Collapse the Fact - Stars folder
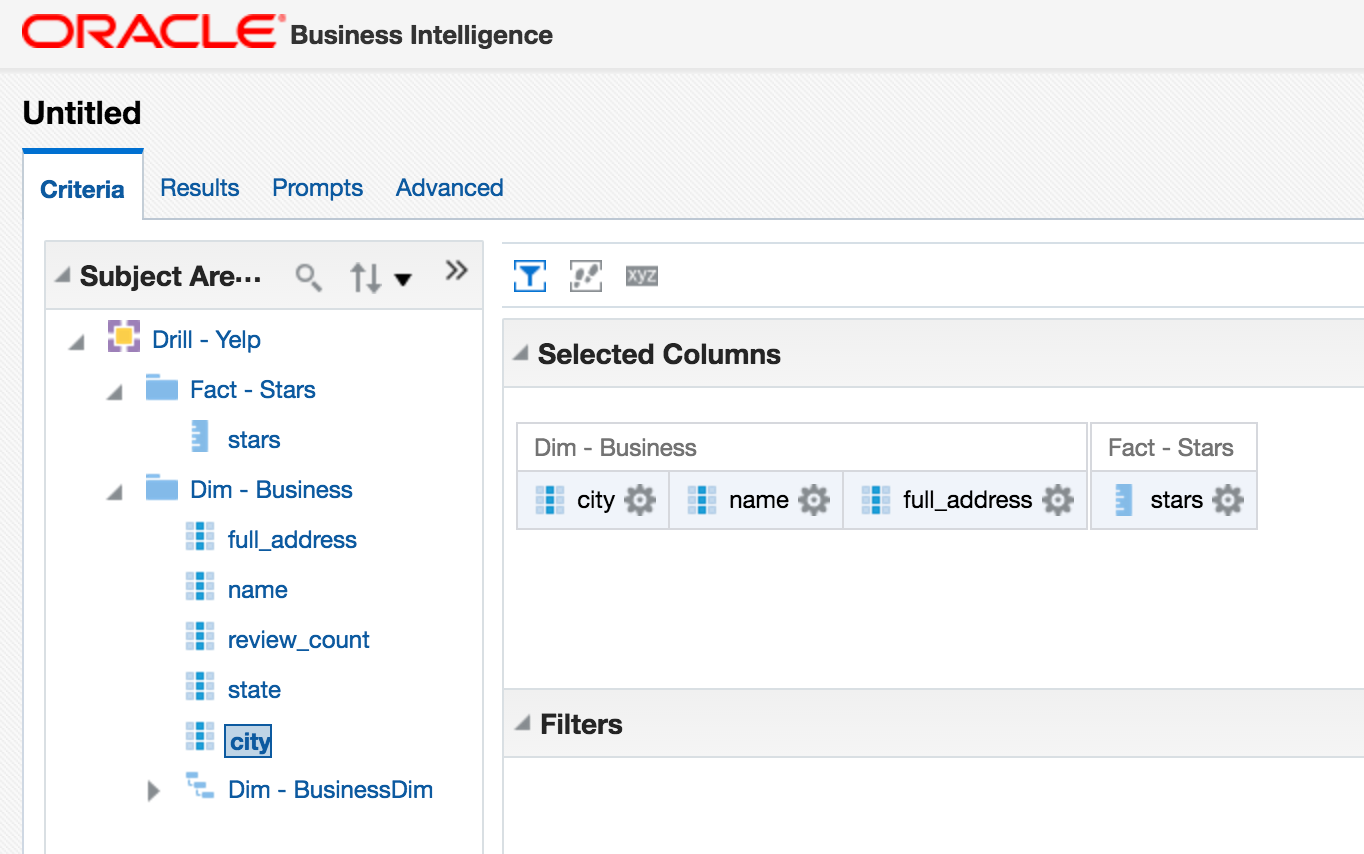The image size is (1364, 854). coord(115,392)
